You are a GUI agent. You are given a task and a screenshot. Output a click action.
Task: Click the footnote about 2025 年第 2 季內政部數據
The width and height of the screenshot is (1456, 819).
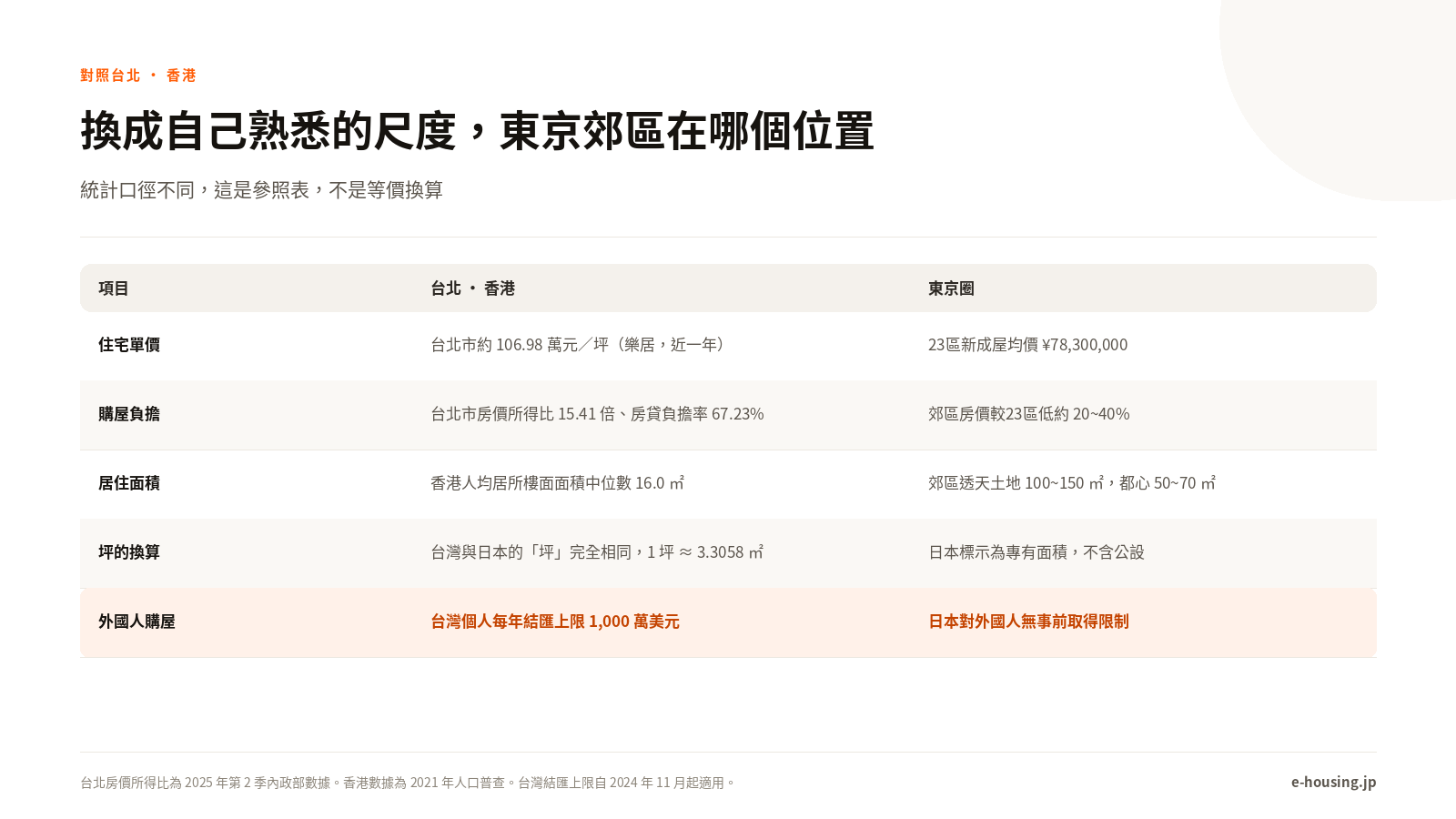(408, 783)
